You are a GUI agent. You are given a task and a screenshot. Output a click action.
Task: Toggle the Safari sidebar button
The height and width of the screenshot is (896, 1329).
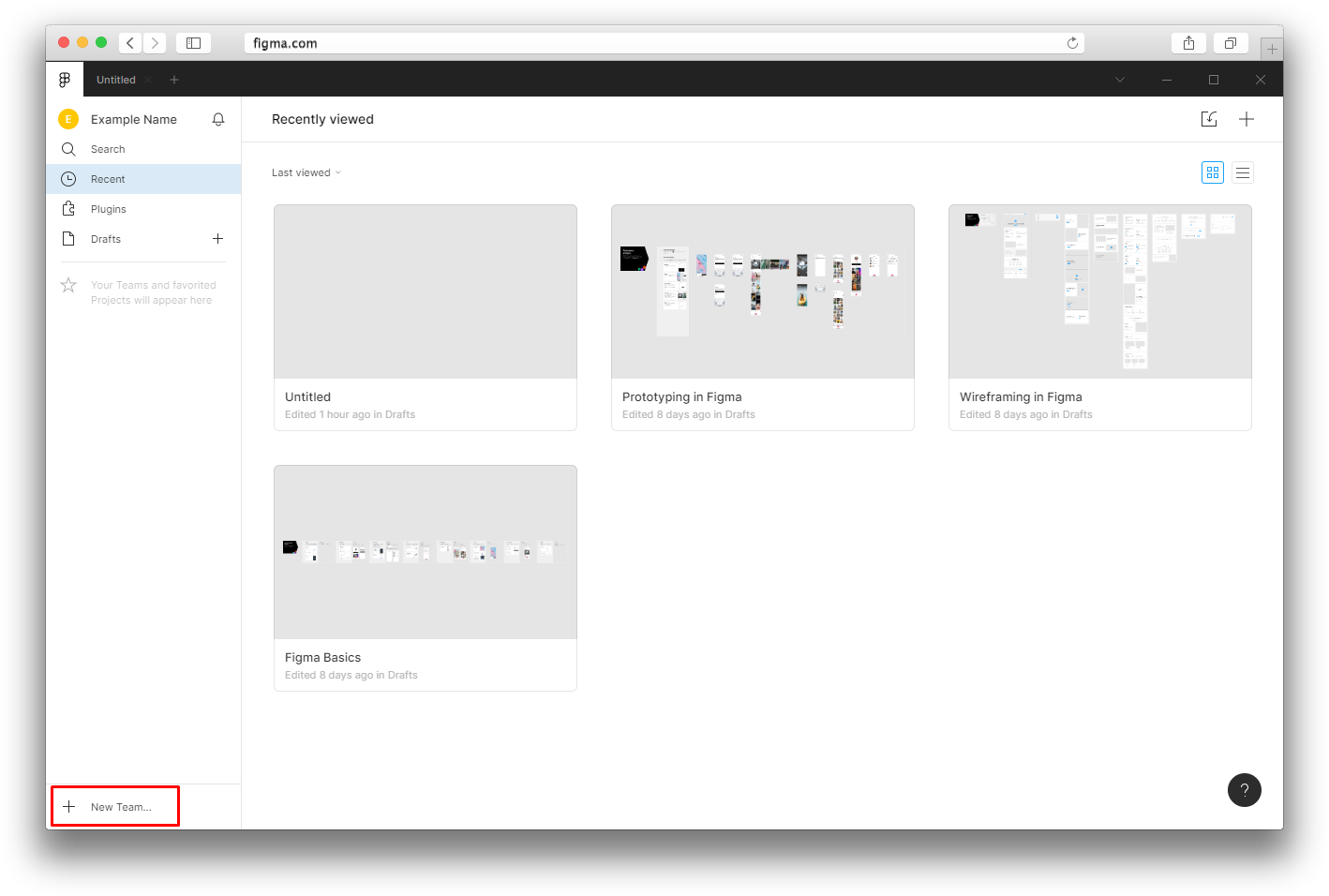[x=193, y=43]
